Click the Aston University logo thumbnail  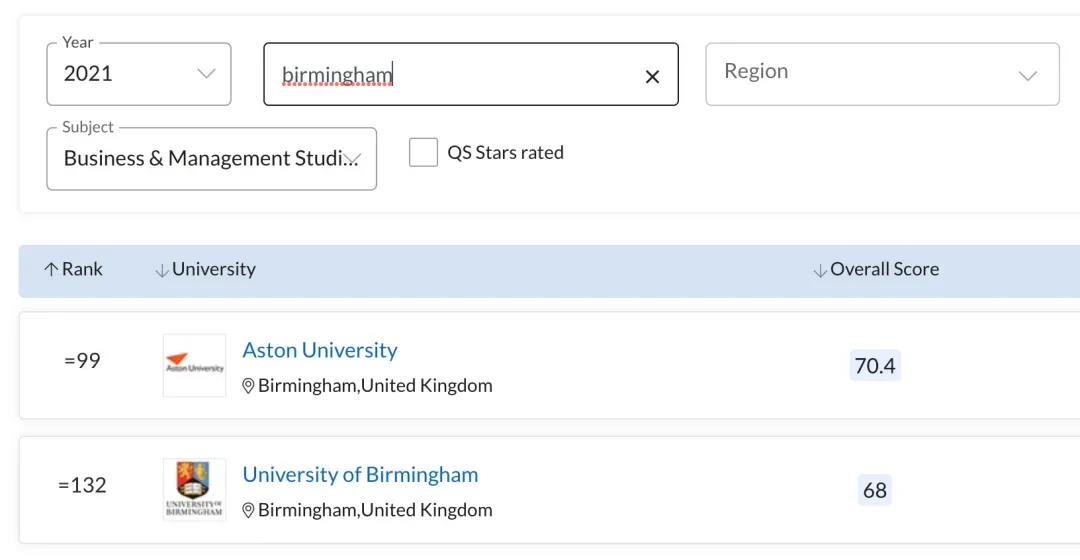tap(194, 365)
